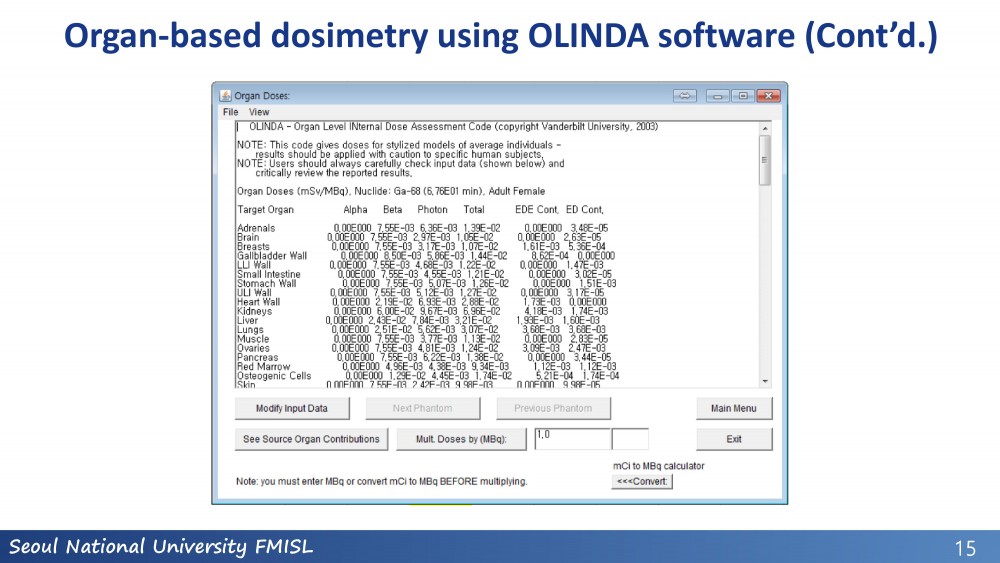The image size is (1000, 563).
Task: Go to Main Menu
Action: point(734,408)
